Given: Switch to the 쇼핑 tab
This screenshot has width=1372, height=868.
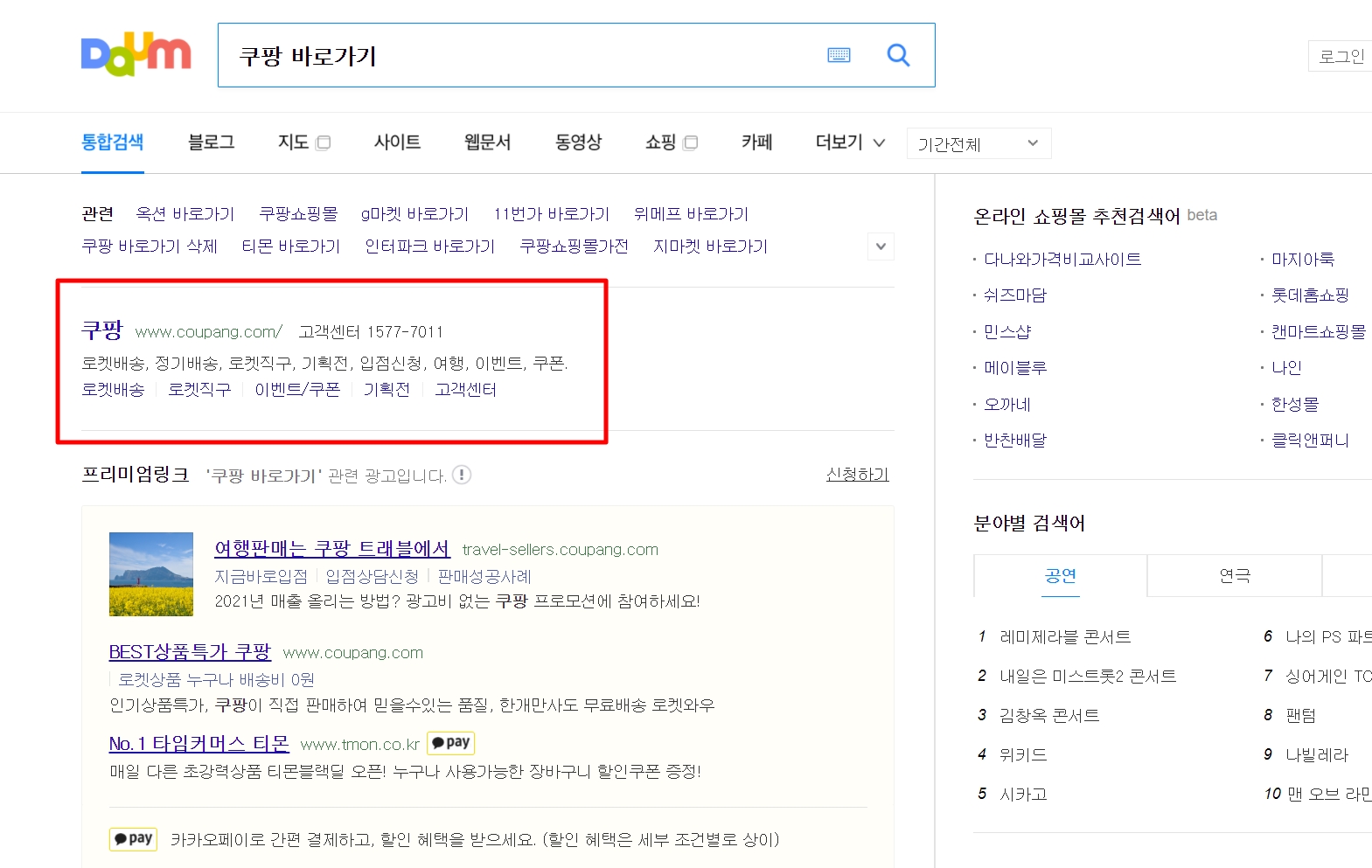Looking at the screenshot, I should (660, 142).
